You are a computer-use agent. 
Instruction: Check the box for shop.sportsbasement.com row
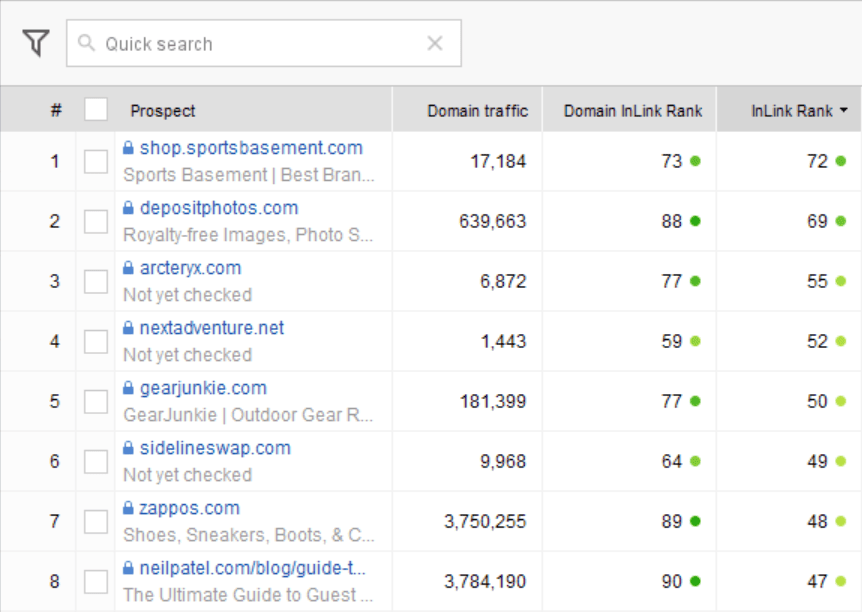click(x=96, y=162)
